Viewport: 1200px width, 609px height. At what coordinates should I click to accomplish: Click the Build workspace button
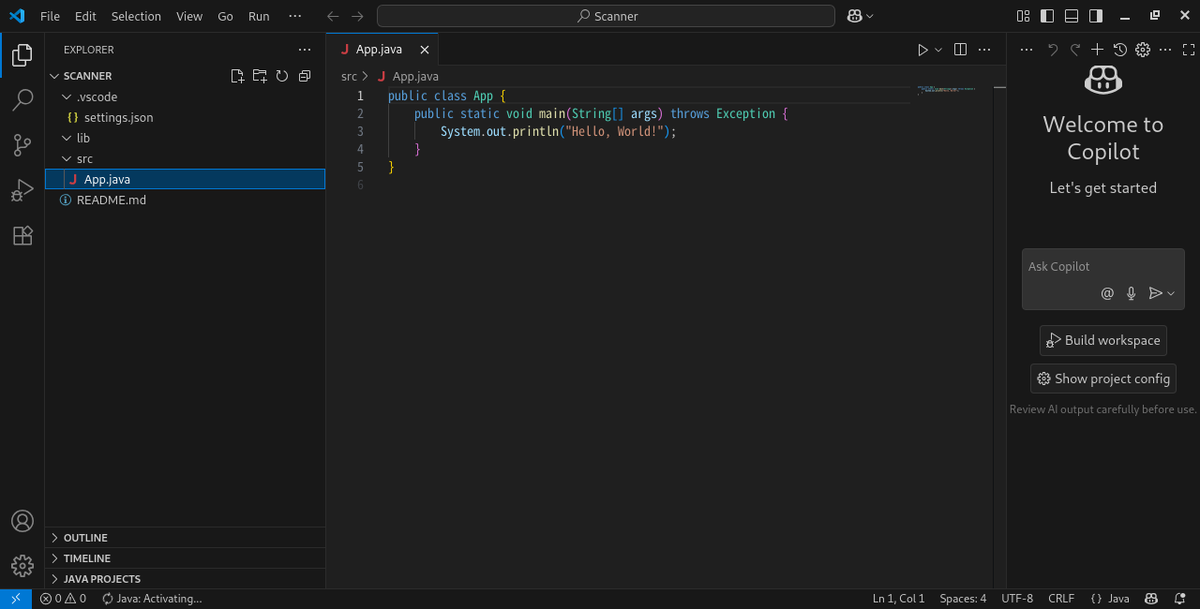[x=1103, y=340]
